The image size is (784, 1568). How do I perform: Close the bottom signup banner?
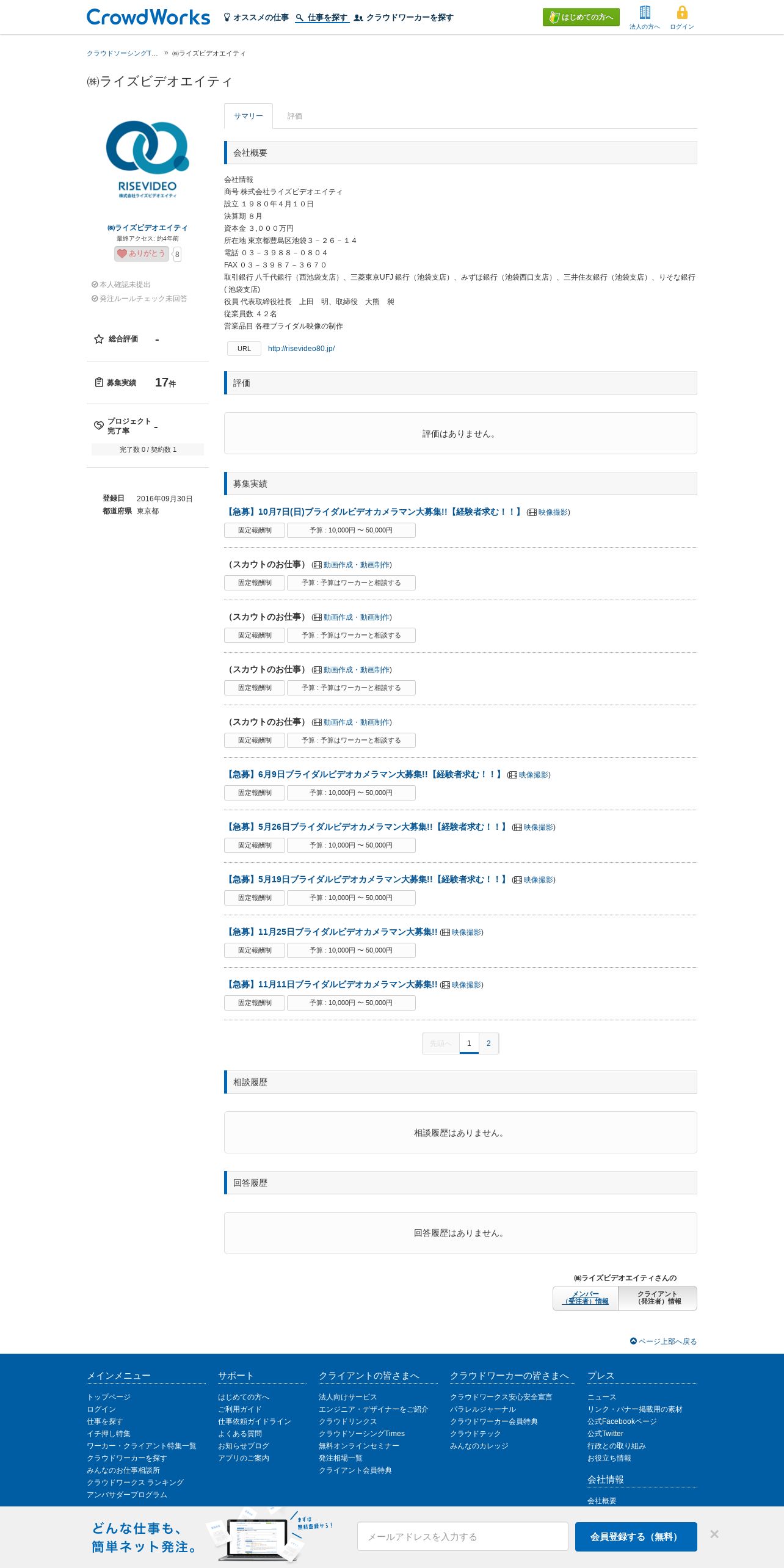point(714,1534)
